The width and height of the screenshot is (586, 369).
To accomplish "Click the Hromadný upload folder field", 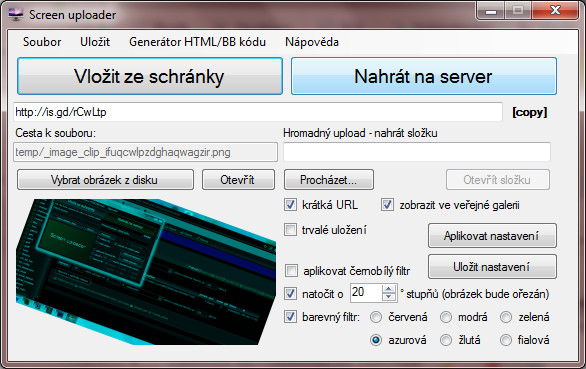I will coord(417,152).
